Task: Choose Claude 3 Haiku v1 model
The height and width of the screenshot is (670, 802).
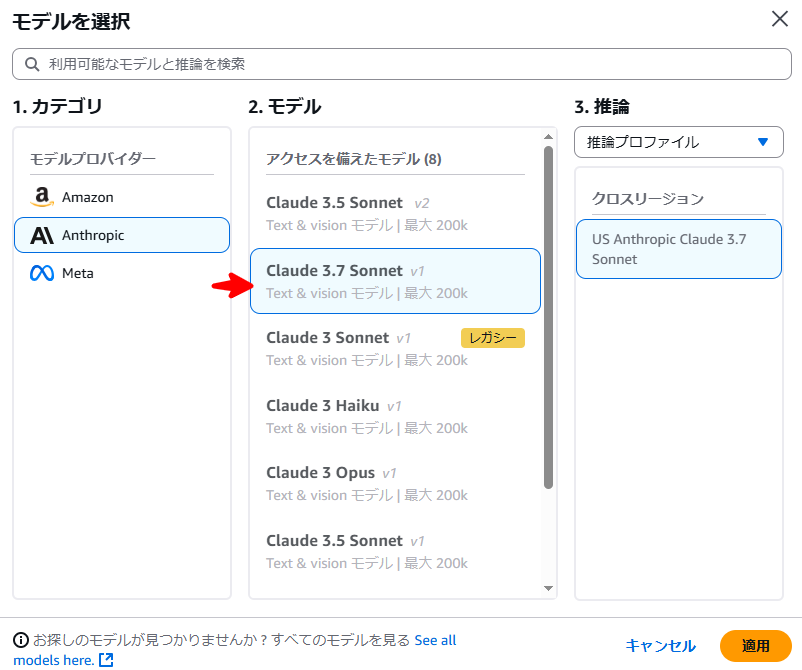Action: tap(395, 416)
